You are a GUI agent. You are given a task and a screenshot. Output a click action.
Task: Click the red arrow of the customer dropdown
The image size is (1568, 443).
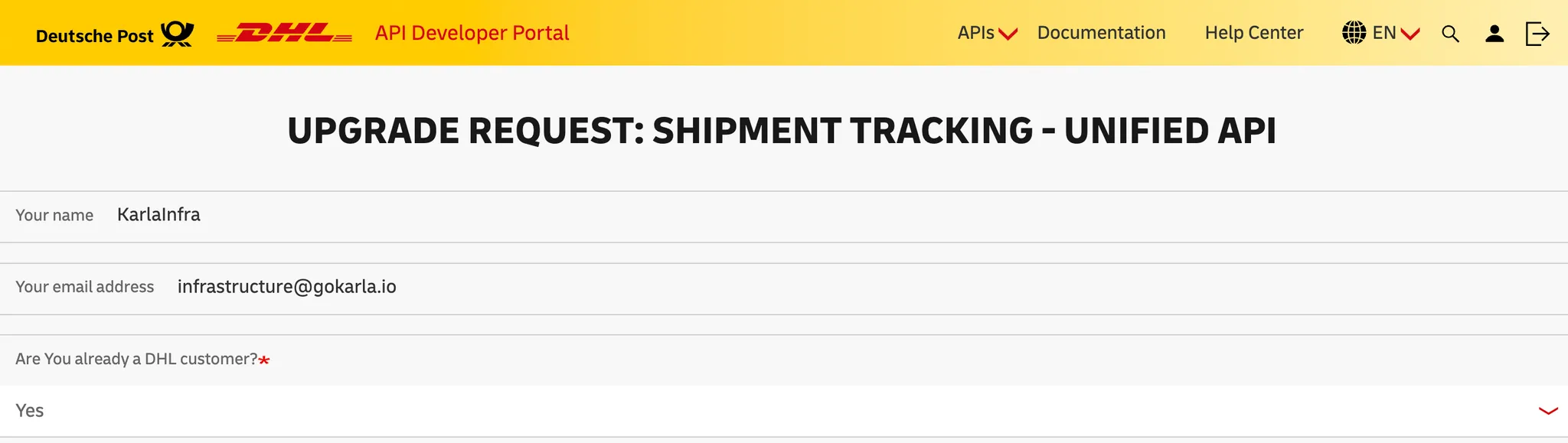1548,411
